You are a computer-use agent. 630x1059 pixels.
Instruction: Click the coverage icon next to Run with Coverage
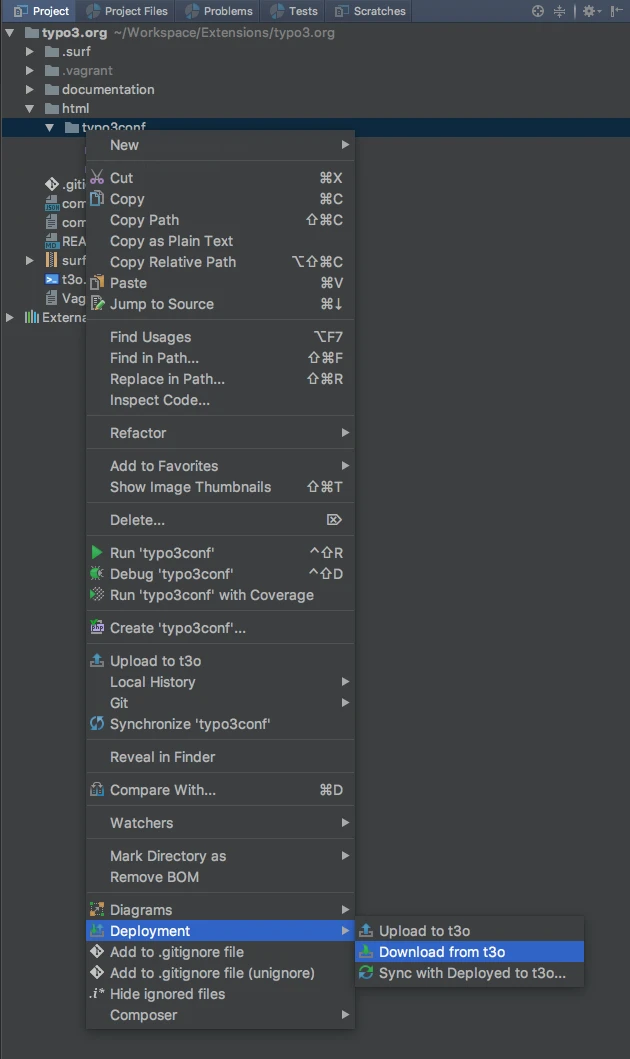tap(97, 594)
